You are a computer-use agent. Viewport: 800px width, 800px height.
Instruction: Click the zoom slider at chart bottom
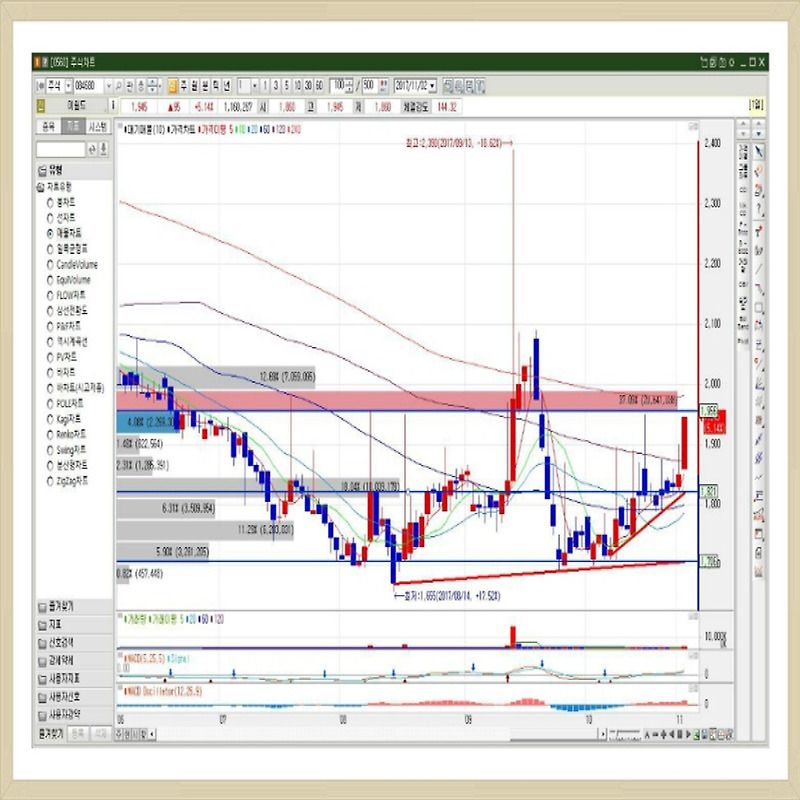click(625, 734)
